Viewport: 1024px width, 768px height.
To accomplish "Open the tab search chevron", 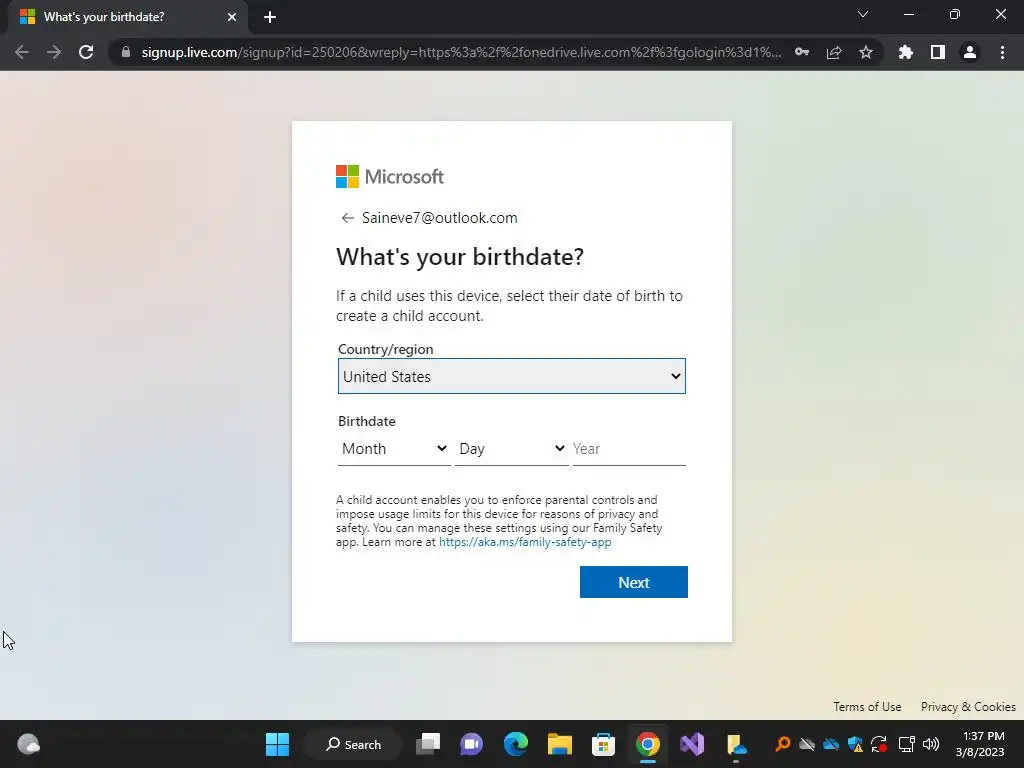I will [x=863, y=14].
